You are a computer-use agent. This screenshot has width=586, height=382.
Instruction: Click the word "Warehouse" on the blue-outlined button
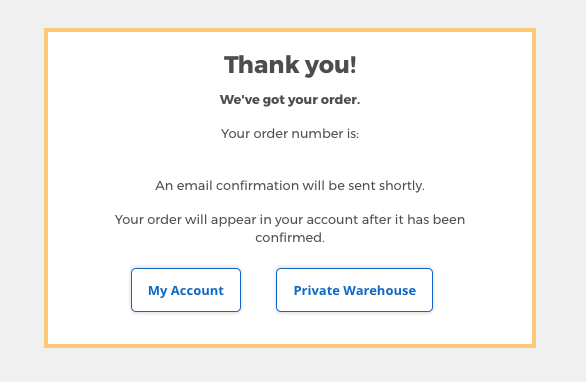pyautogui.click(x=380, y=290)
